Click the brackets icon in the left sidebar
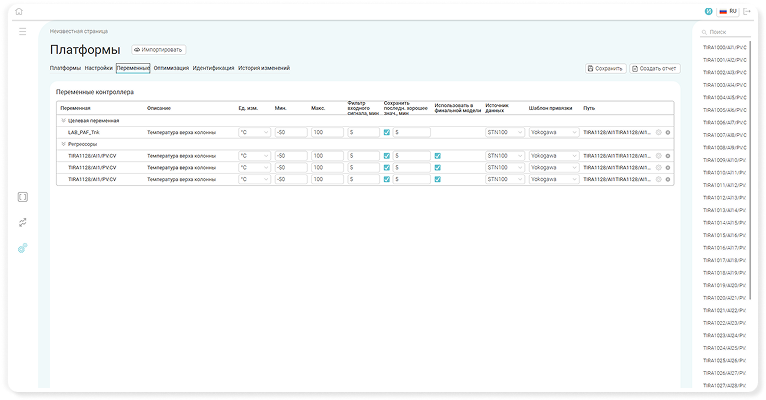The image size is (766, 400). 22,197
